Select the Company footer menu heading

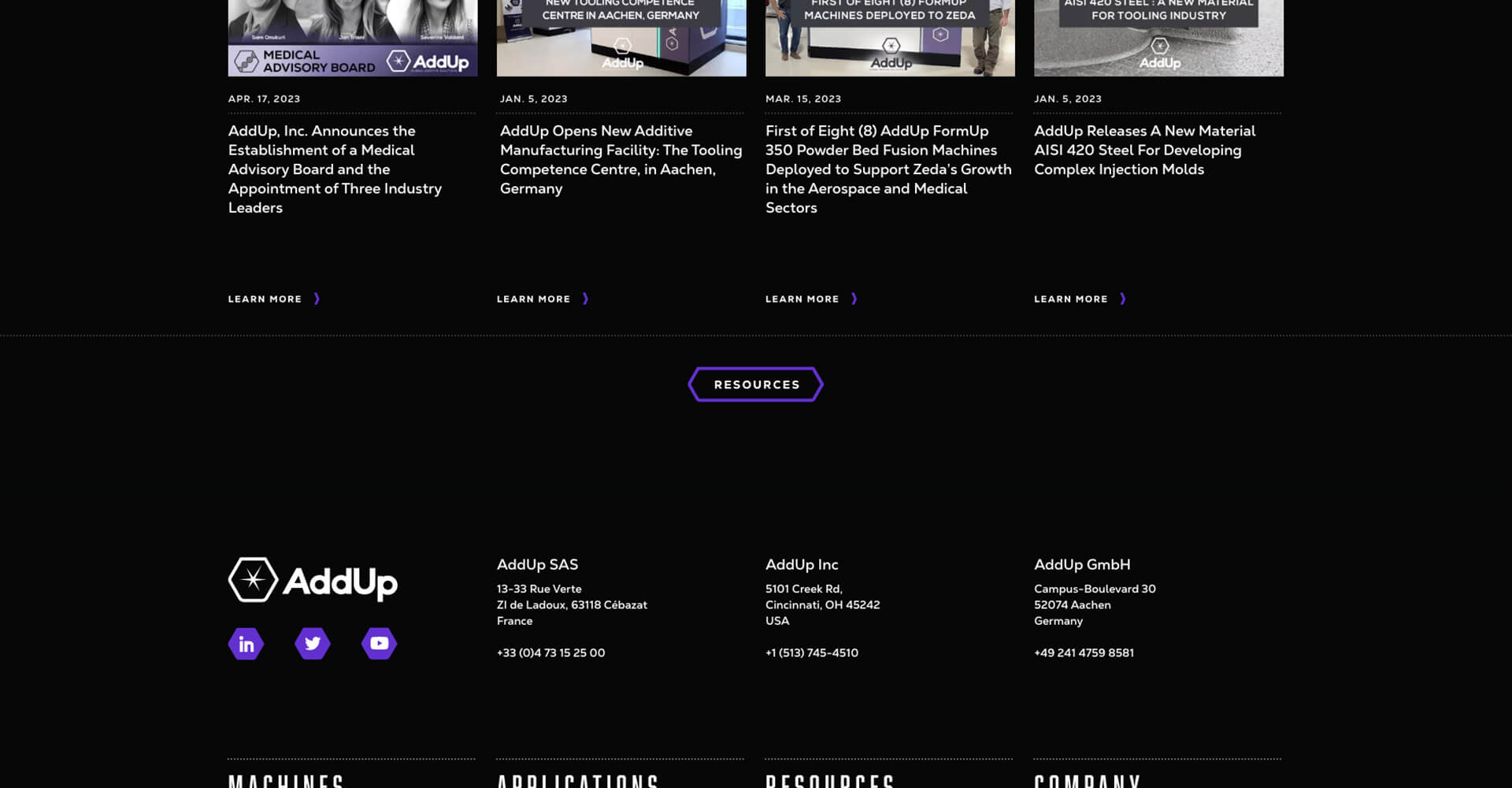tap(1088, 781)
